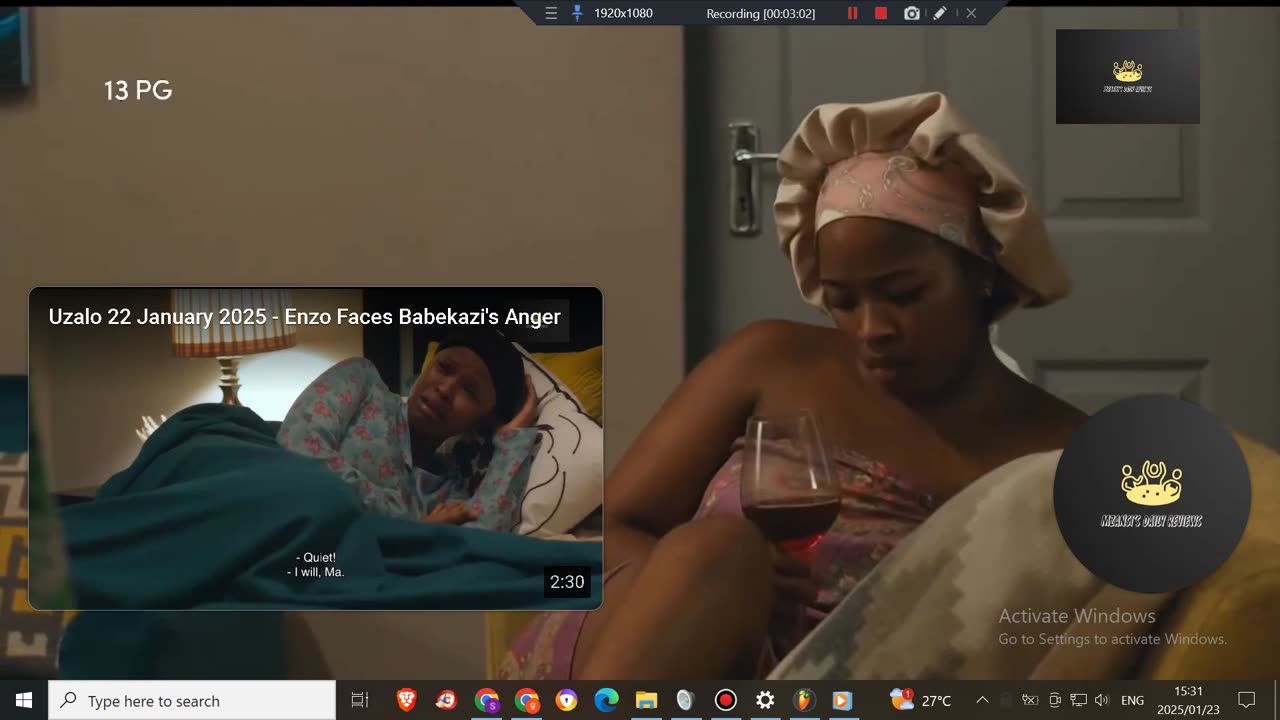This screenshot has height=720, width=1280.
Task: Stop the screen recording with red square
Action: pos(881,13)
